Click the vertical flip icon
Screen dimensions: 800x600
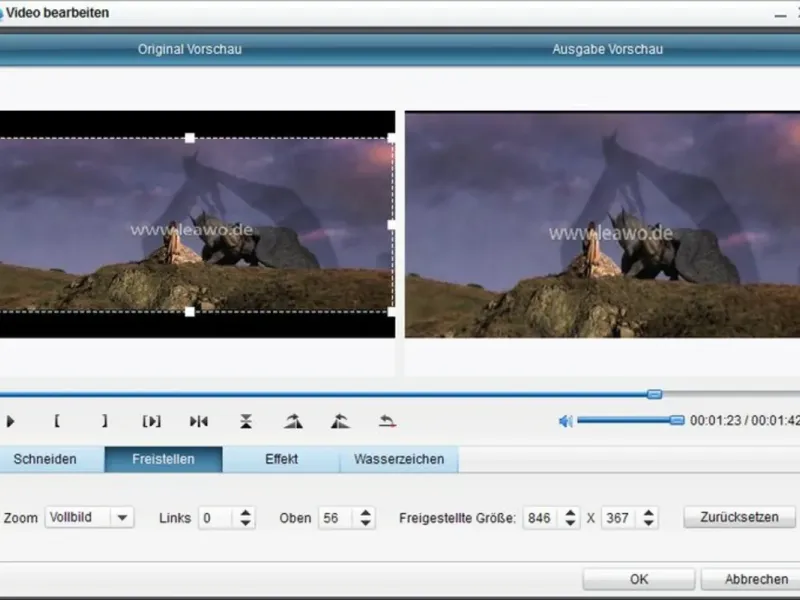pos(246,421)
